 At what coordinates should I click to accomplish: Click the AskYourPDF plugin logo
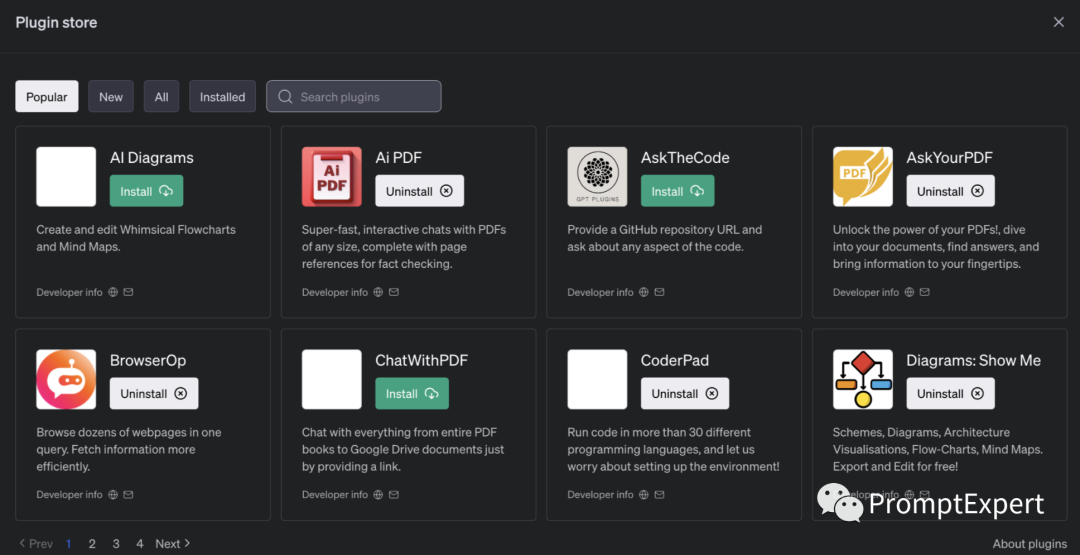[x=863, y=177]
